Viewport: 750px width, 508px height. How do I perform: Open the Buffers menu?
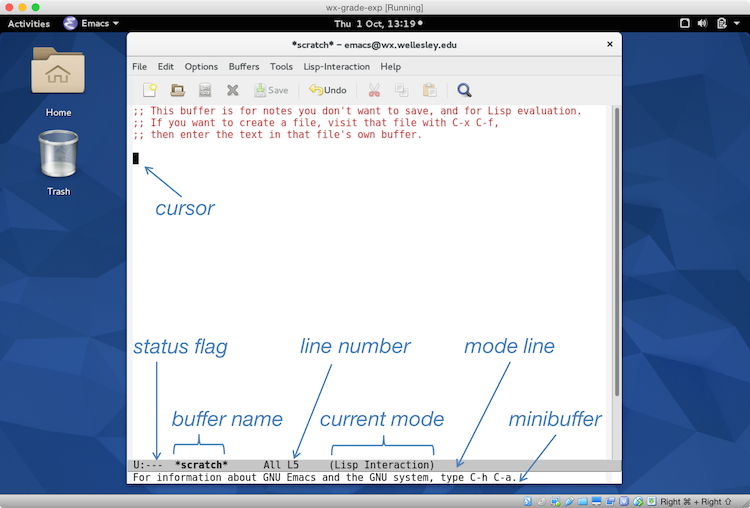point(244,66)
